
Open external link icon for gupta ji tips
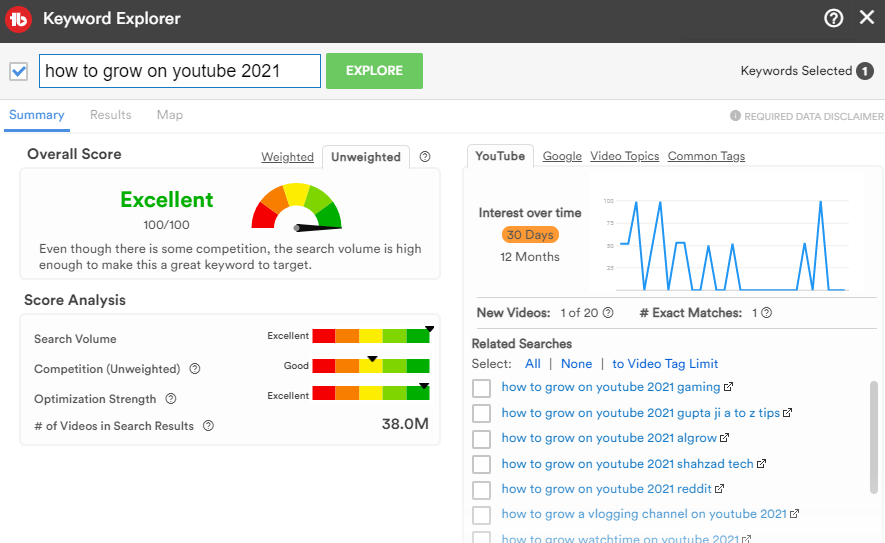click(787, 413)
